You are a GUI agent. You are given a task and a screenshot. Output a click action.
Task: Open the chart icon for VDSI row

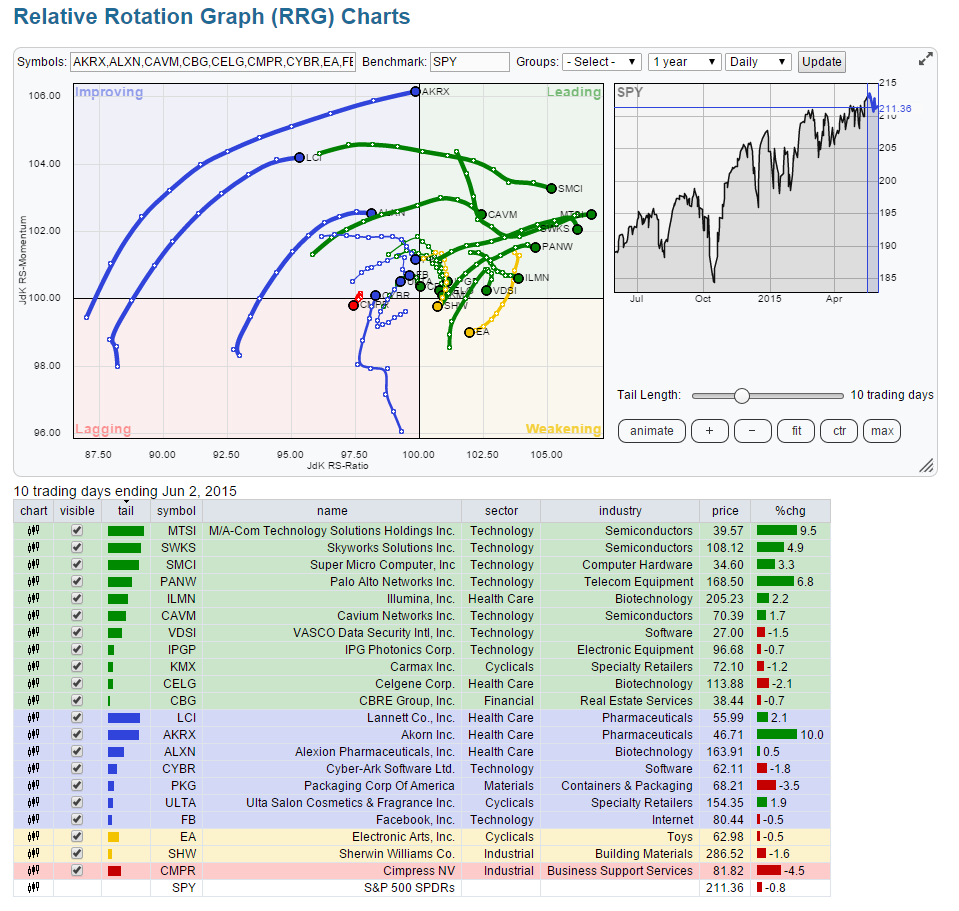pos(34,633)
